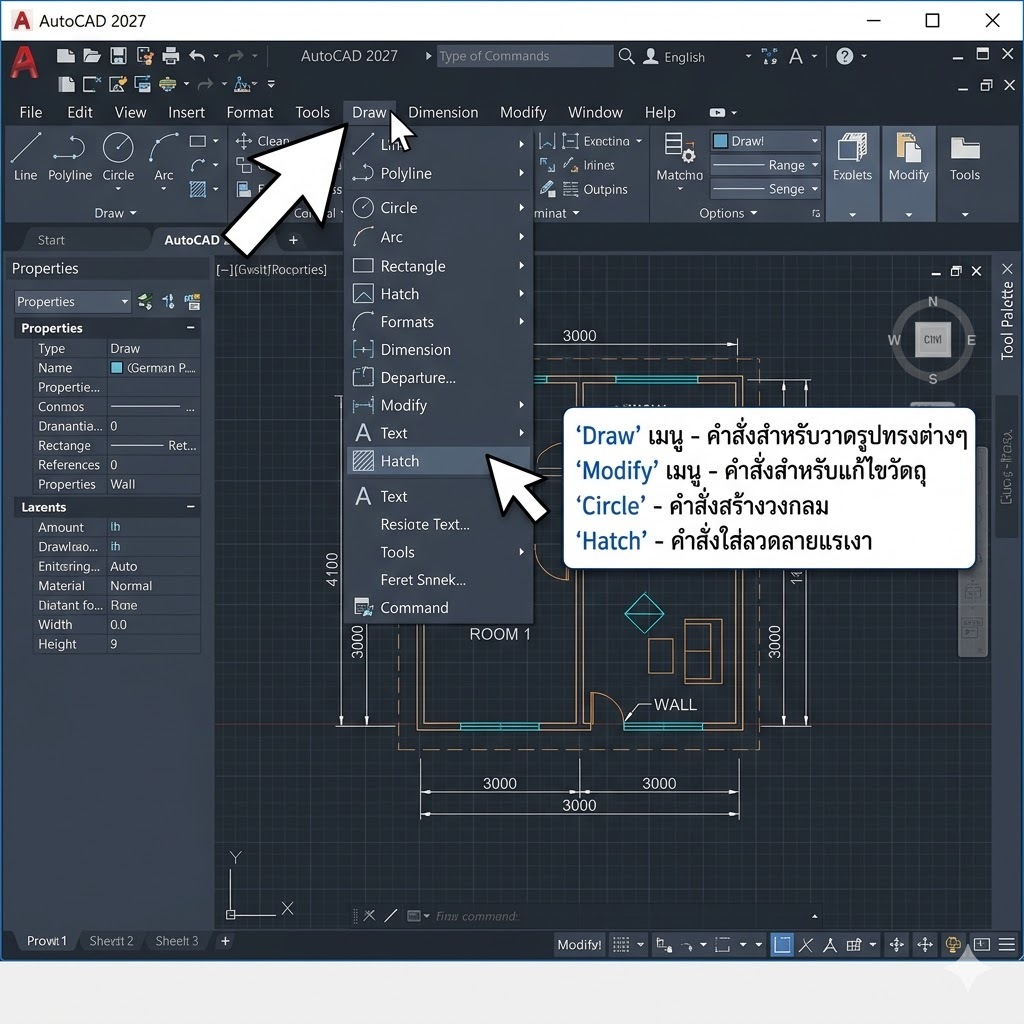Open the Senge lineweight dropdown

(x=766, y=189)
